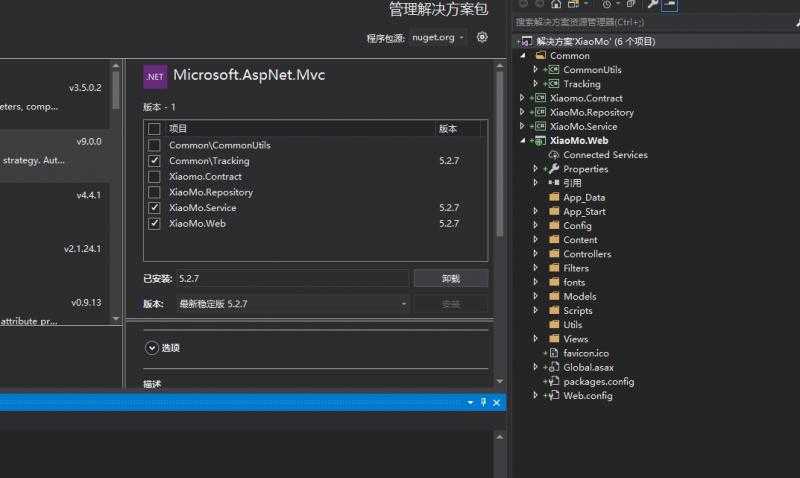Click the details pane scroll up arrow

500,66
